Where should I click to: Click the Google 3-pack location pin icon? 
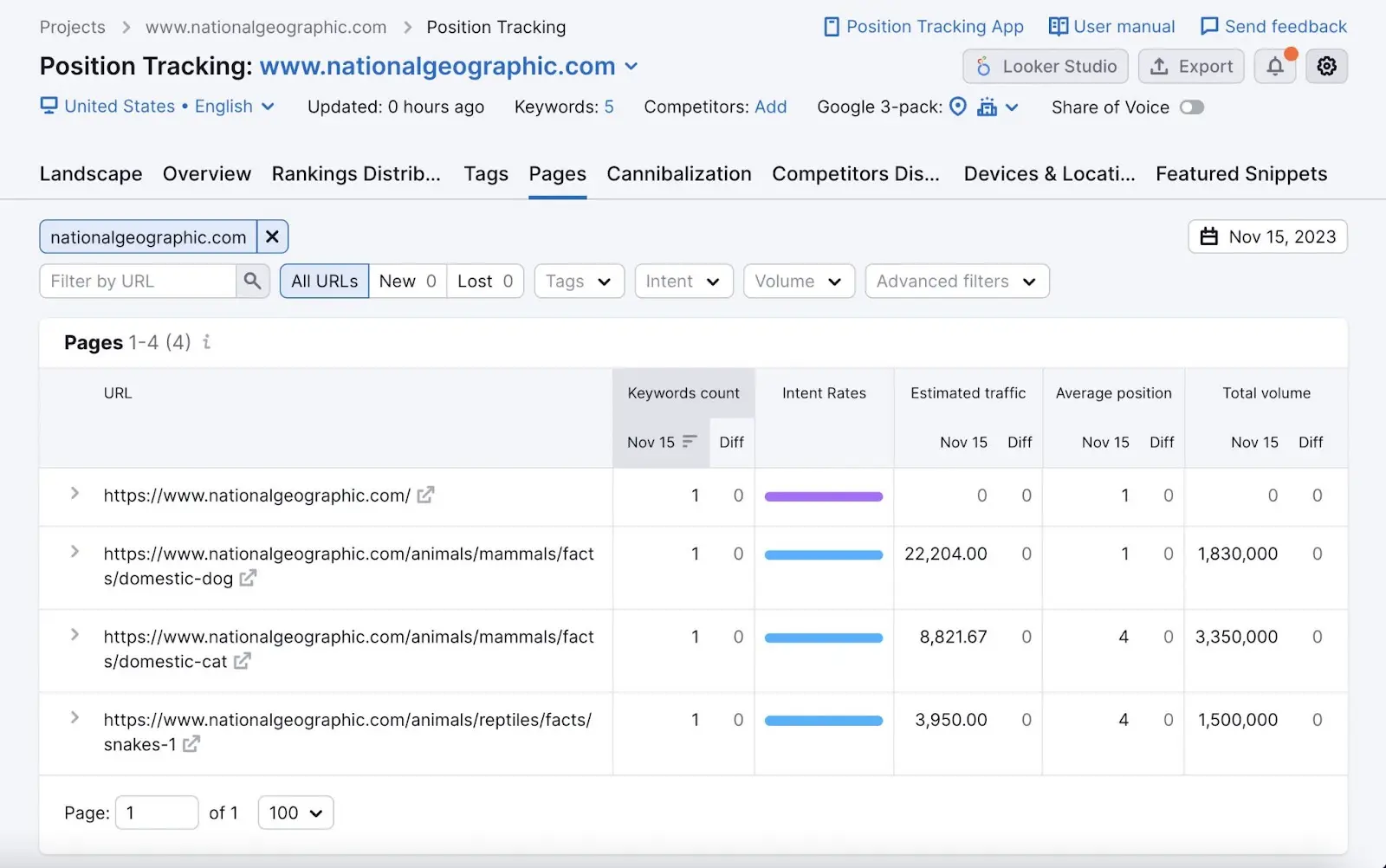click(958, 107)
